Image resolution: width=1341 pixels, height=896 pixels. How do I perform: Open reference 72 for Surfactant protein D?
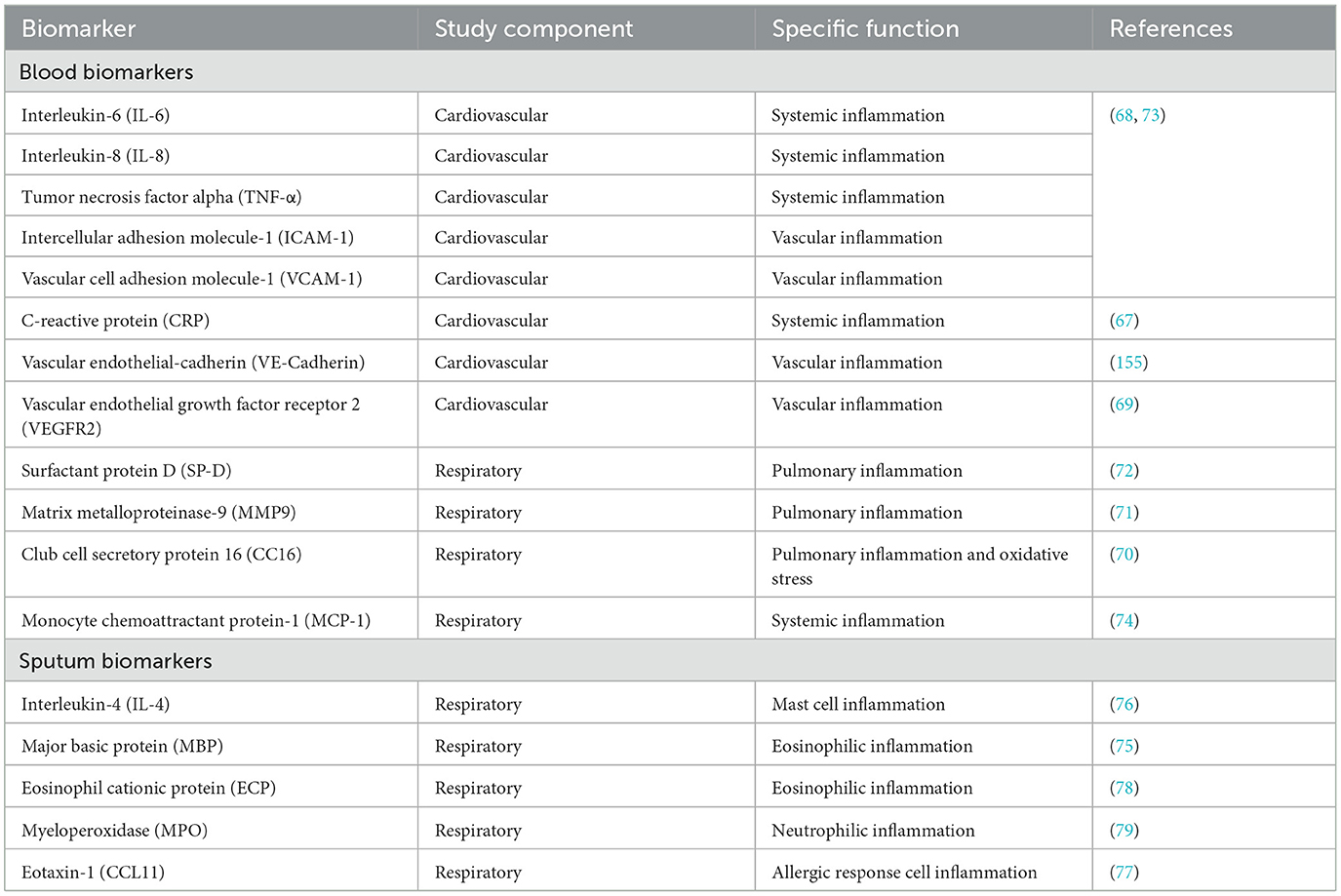[x=1124, y=471]
